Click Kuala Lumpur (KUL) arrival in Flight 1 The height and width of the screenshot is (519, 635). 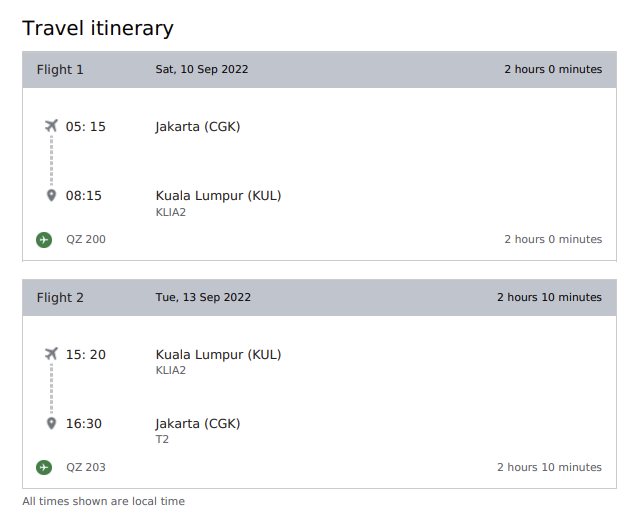click(218, 196)
